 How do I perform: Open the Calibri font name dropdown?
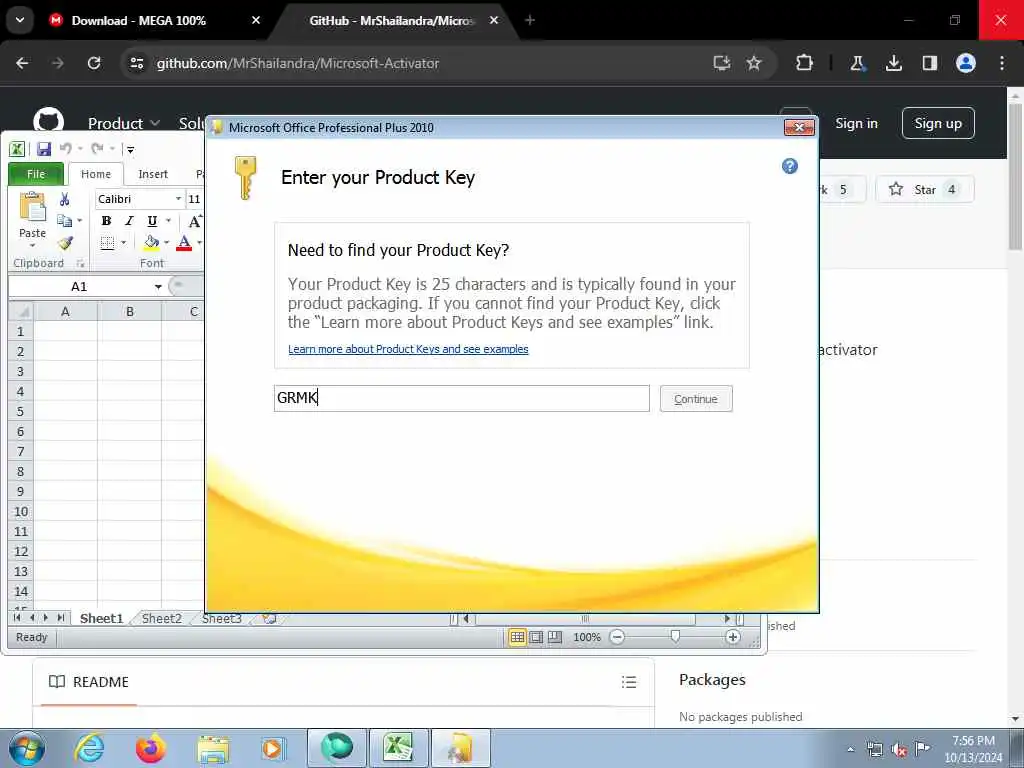click(178, 199)
